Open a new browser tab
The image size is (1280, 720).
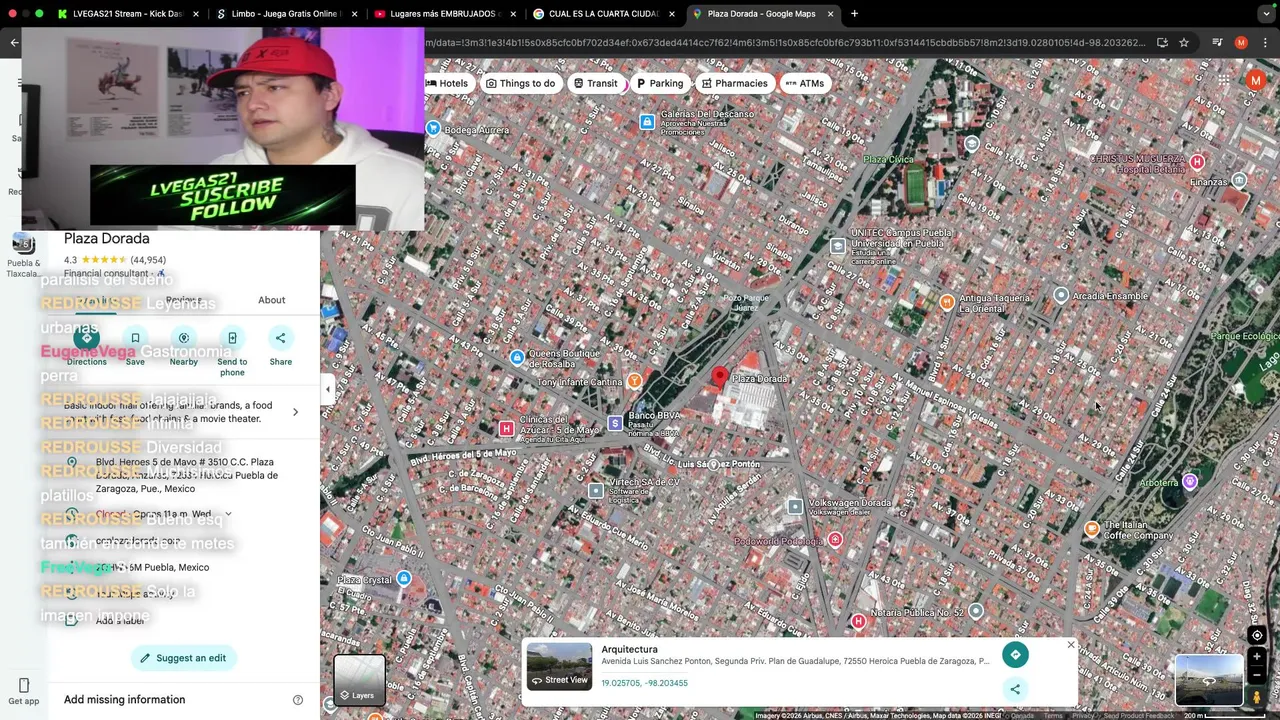(854, 14)
